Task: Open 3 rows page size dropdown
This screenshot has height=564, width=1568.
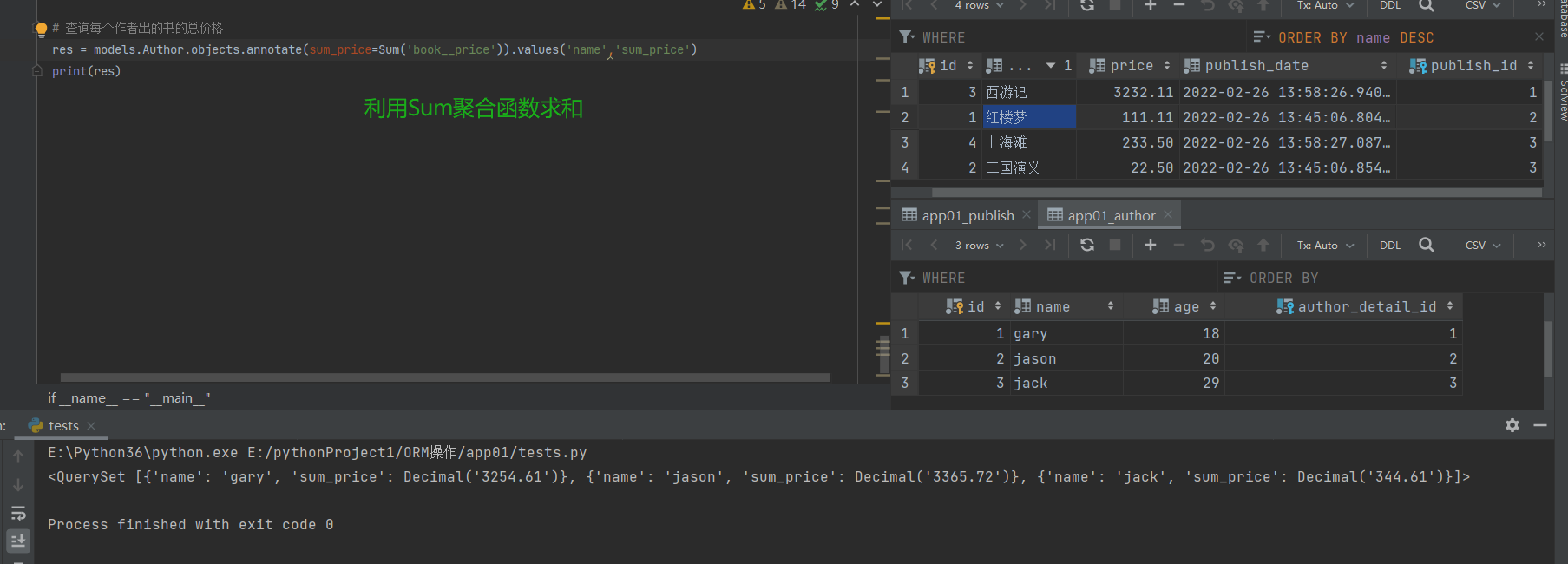Action: click(x=980, y=246)
